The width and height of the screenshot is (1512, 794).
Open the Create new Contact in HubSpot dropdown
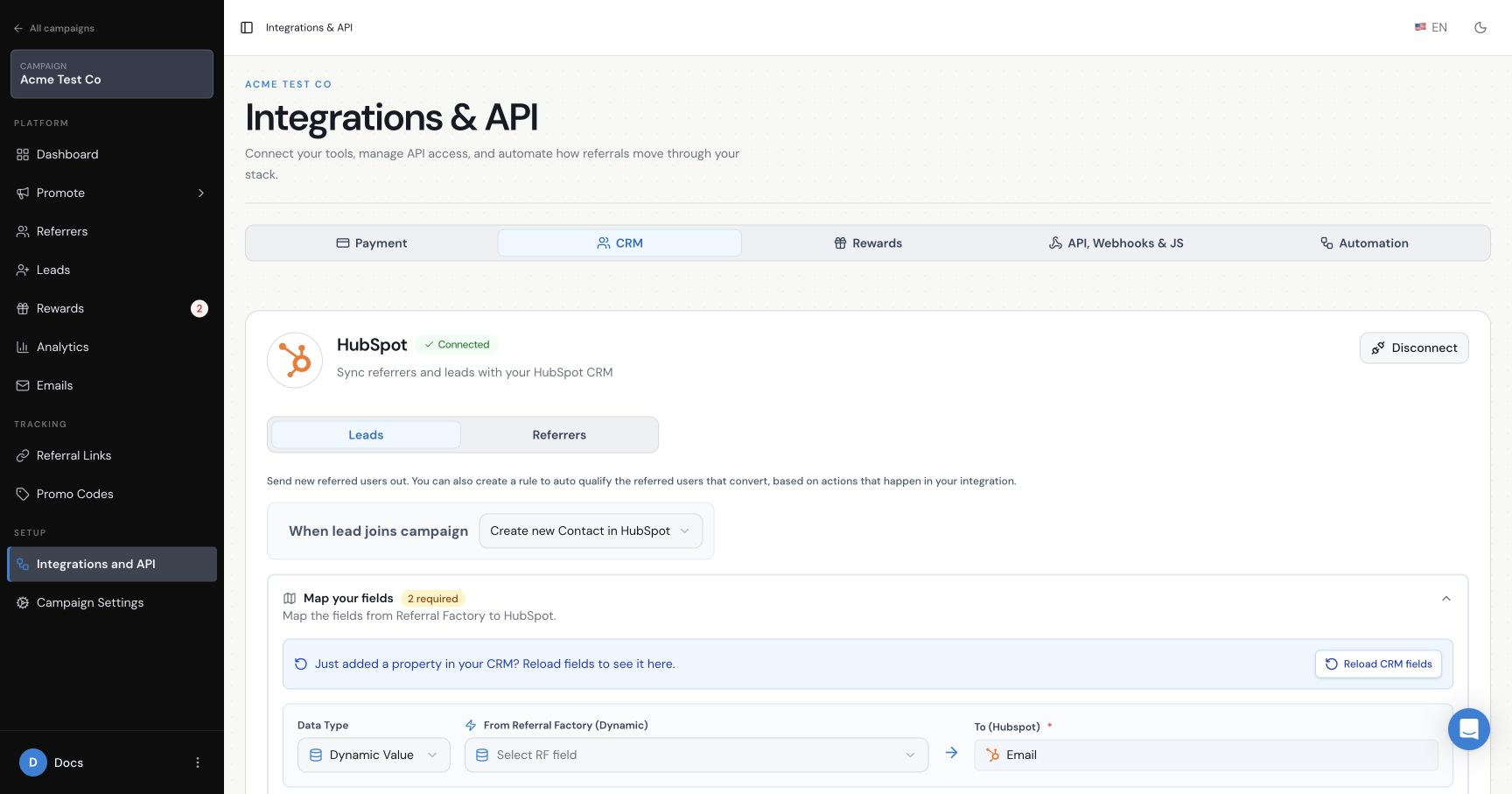tap(591, 531)
